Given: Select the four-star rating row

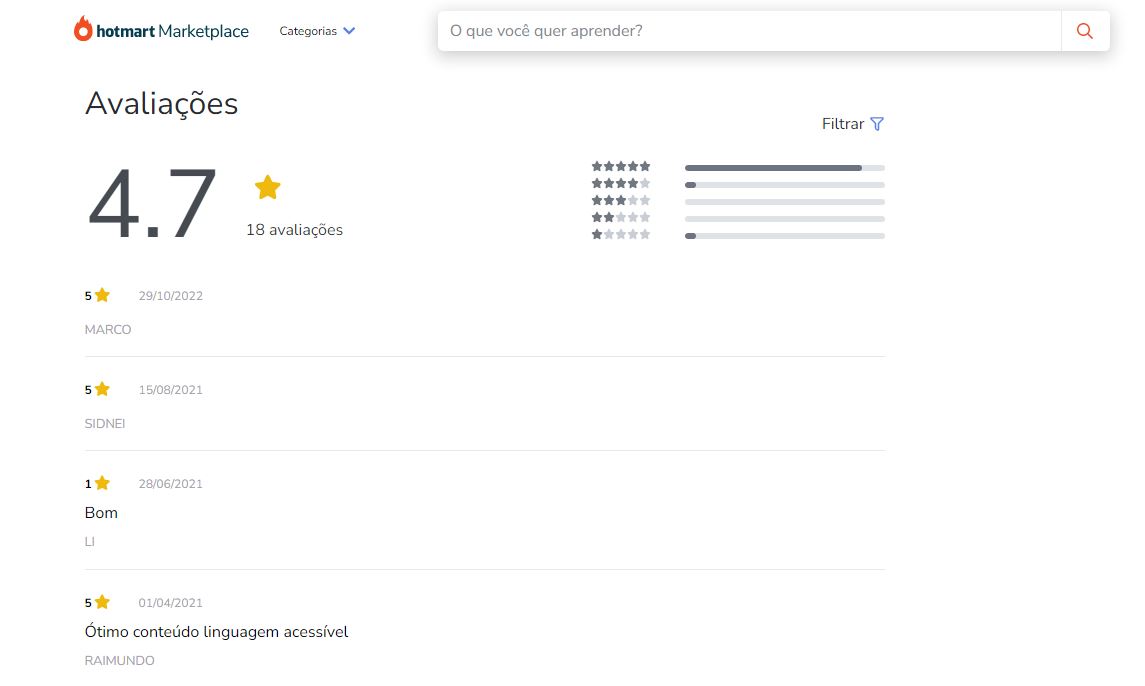Looking at the screenshot, I should coord(621,184).
